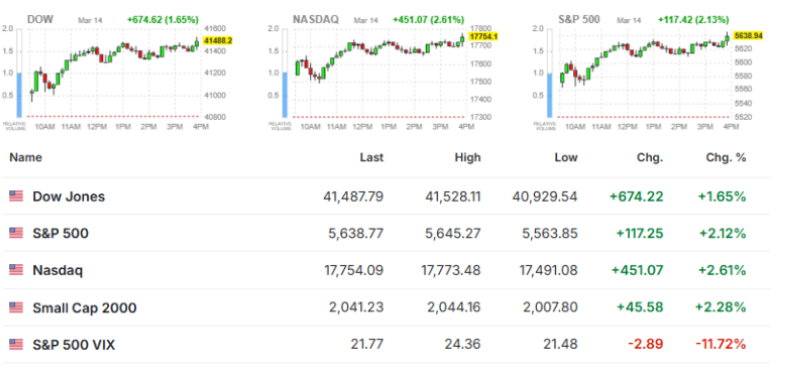Viewport: 790px width, 377px height.
Task: Click Nasdaq percent change +2.61% in table
Action: point(722,271)
